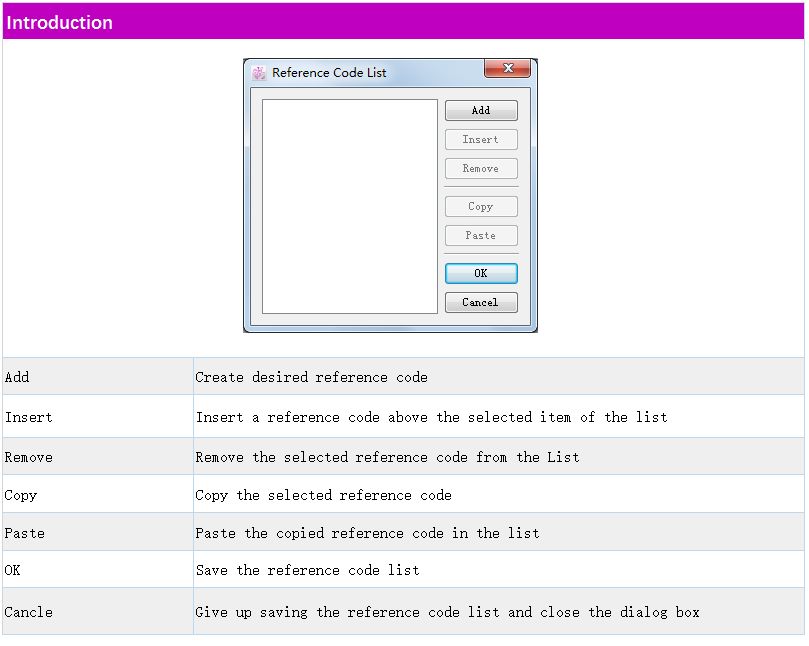Select the Add label in the table
This screenshot has height=646, width=809.
click(x=18, y=377)
